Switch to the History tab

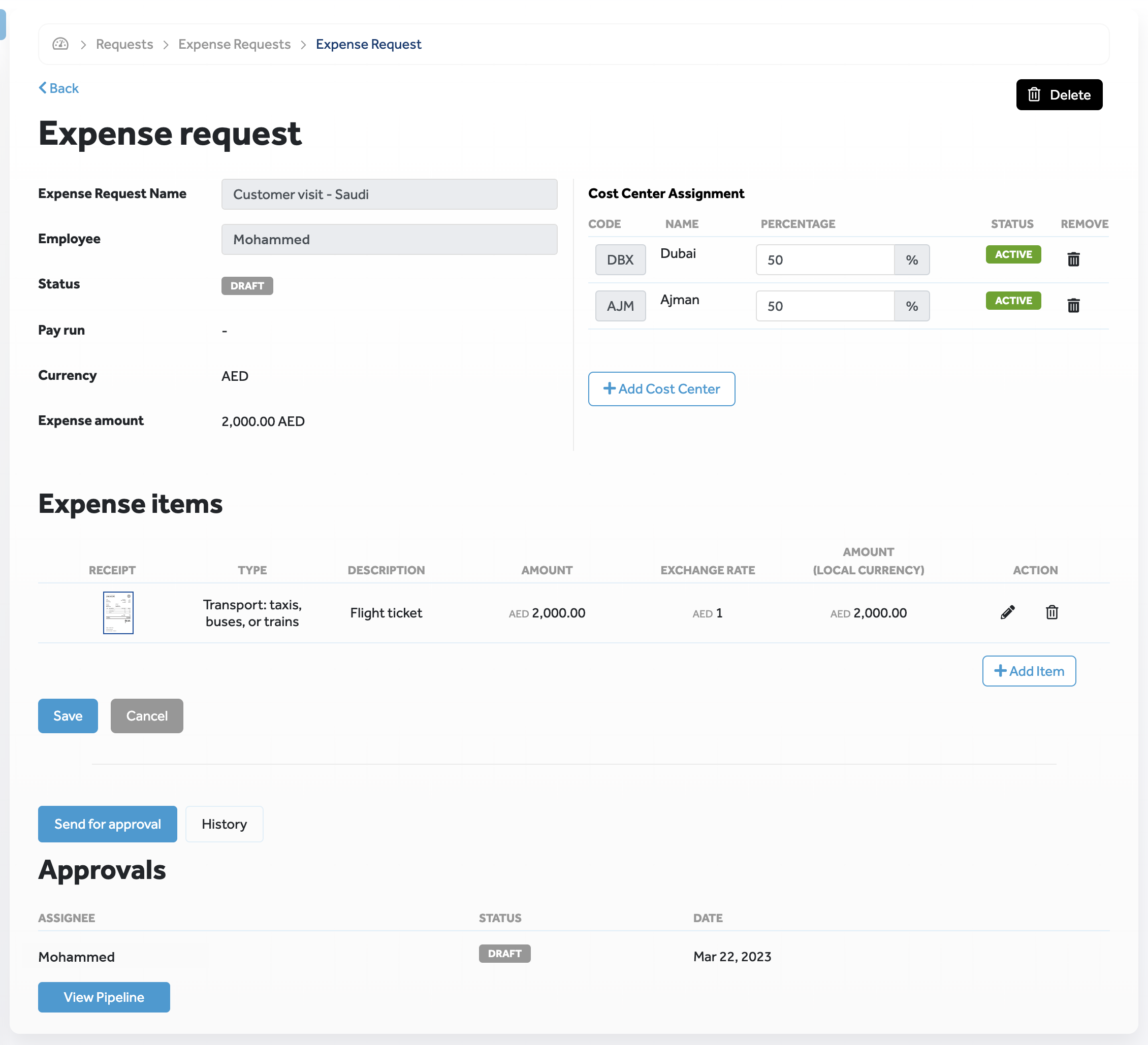click(224, 824)
